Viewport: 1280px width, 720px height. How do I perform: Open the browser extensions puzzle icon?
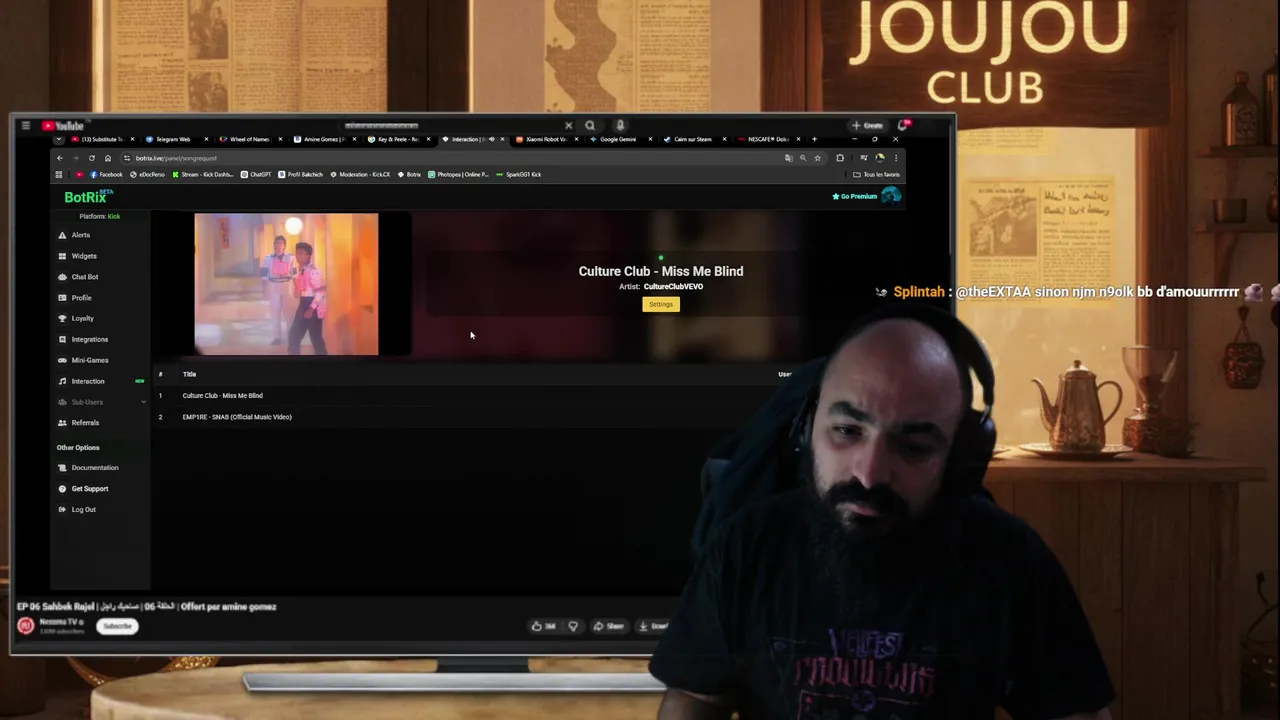(840, 158)
